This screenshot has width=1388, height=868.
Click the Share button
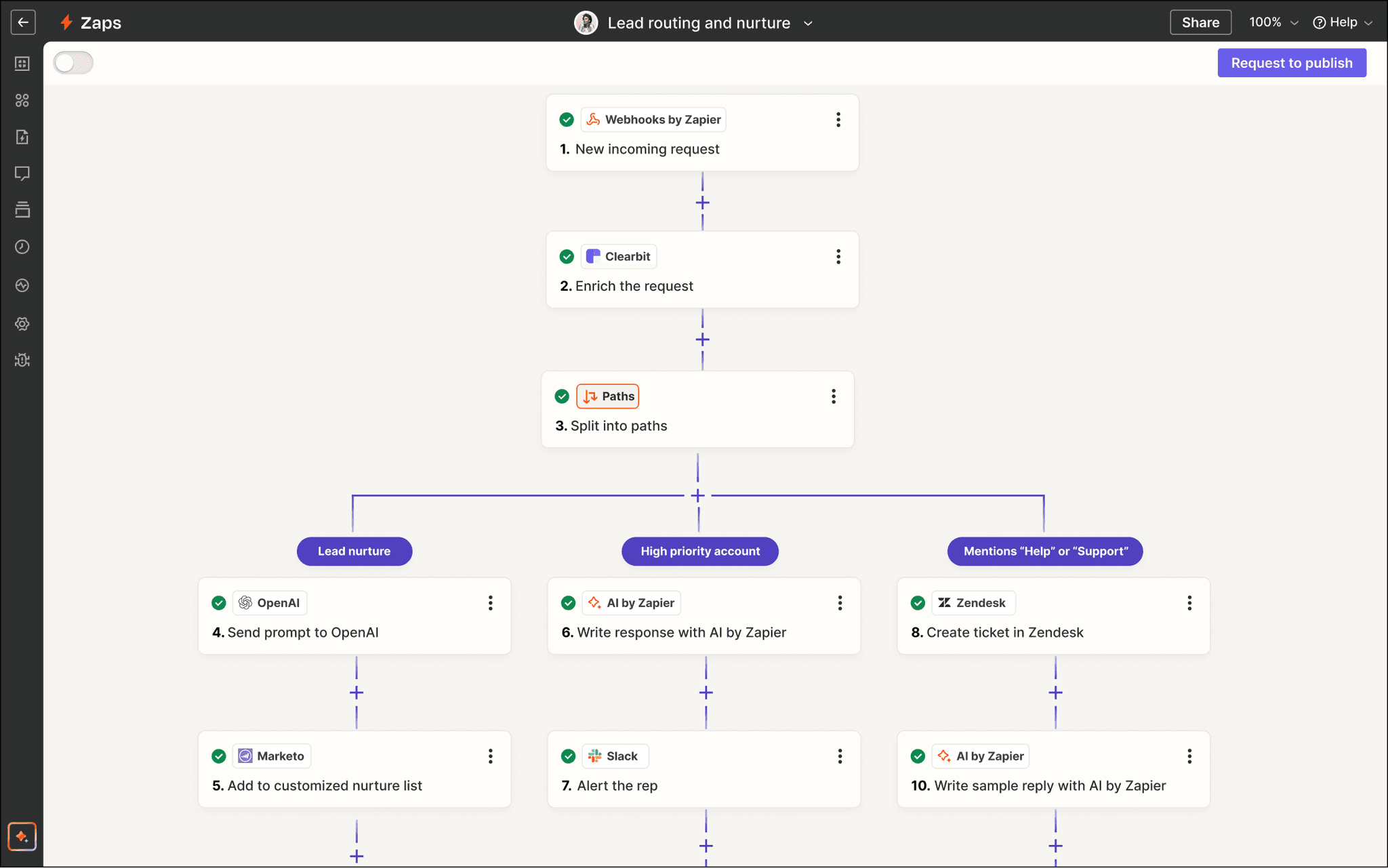[1200, 22]
